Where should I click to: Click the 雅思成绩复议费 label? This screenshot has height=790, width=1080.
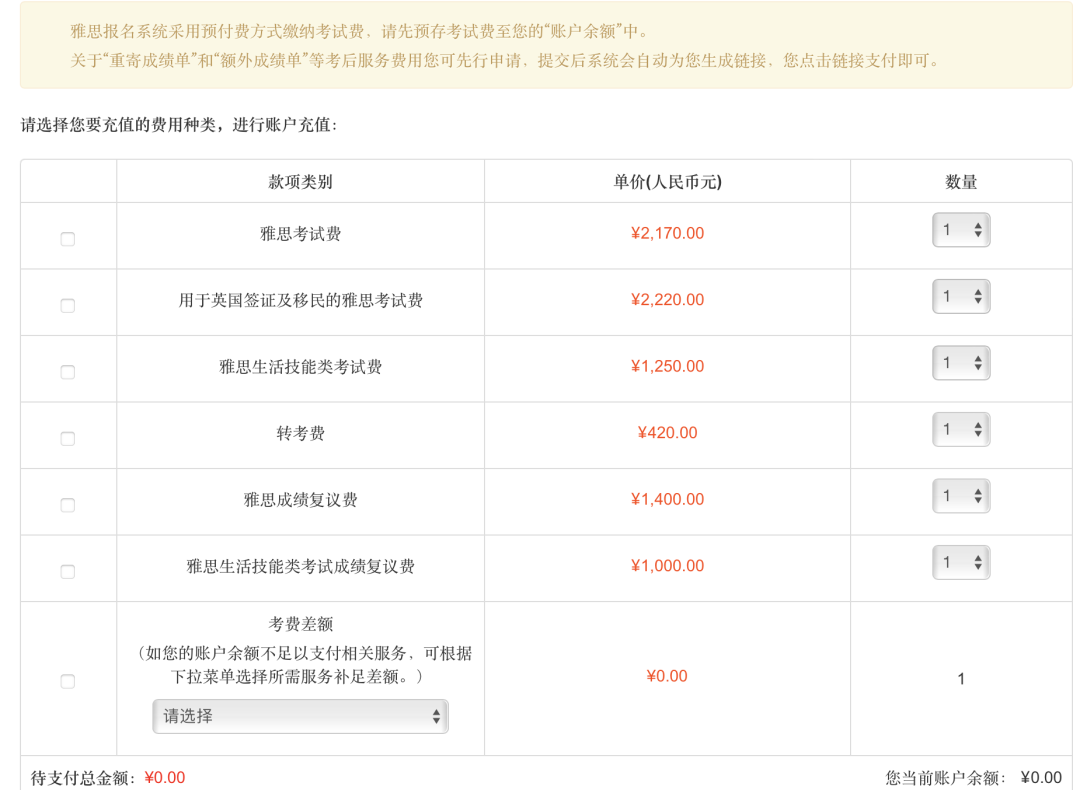pyautogui.click(x=300, y=500)
